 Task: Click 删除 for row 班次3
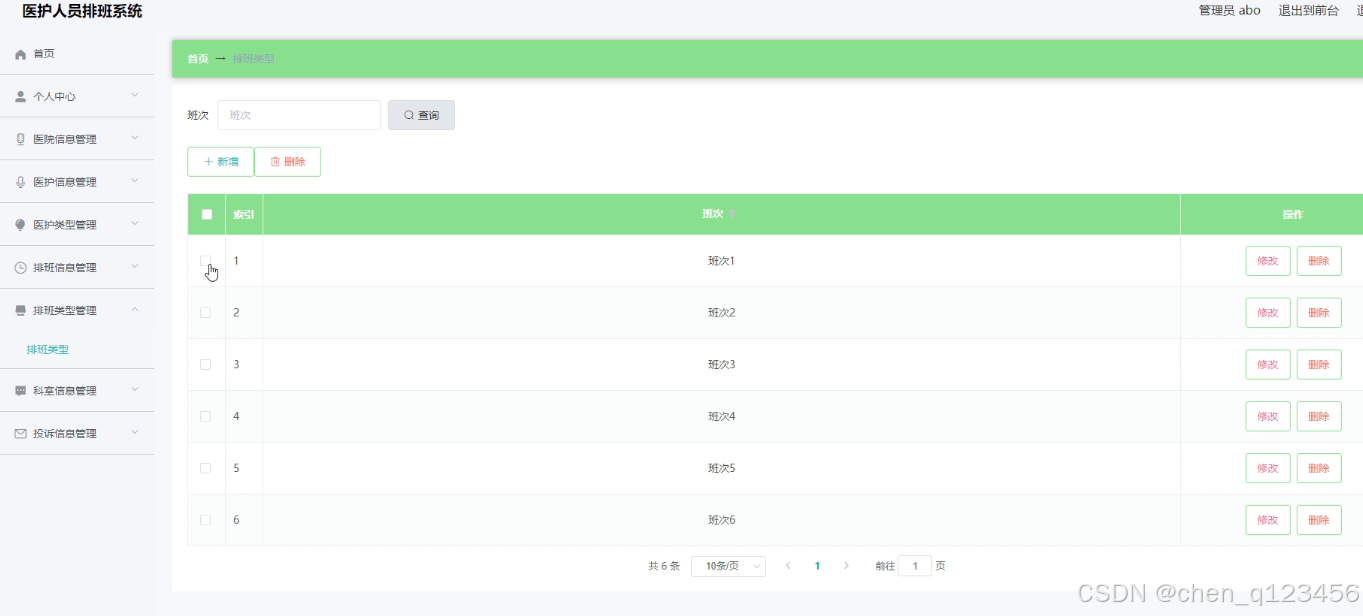pyautogui.click(x=1319, y=365)
